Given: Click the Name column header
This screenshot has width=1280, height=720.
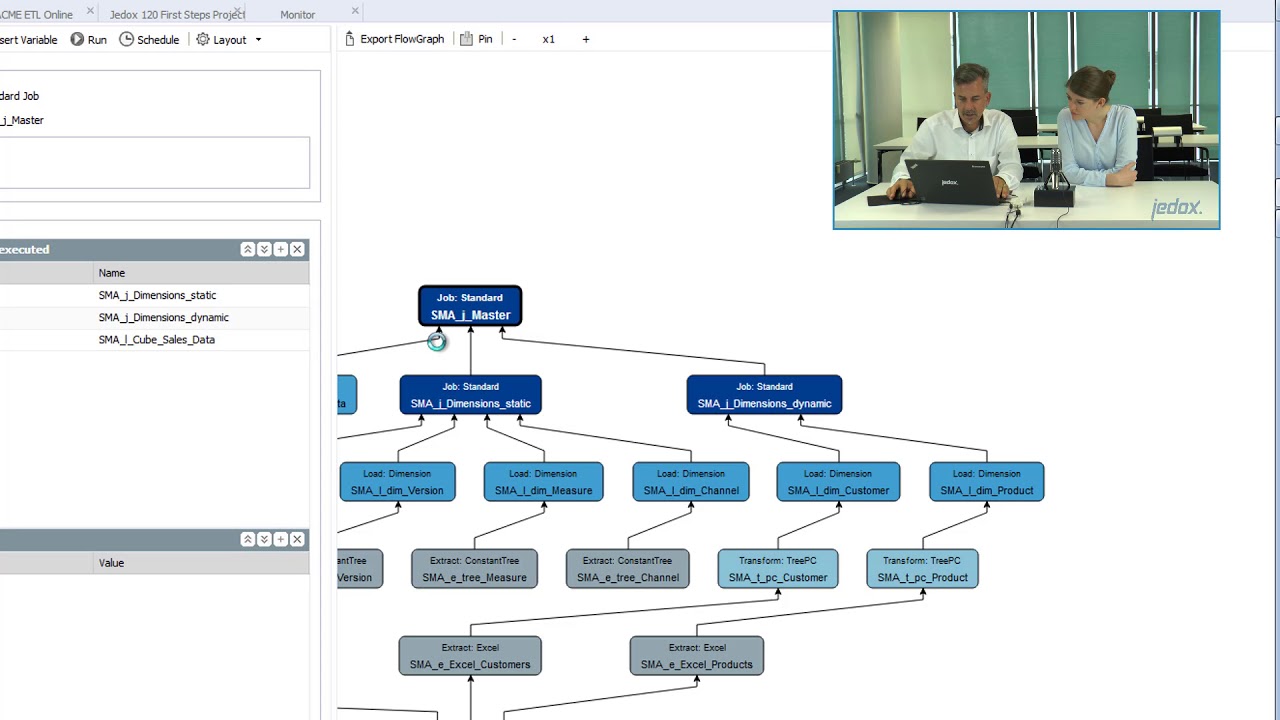Looking at the screenshot, I should click(x=201, y=273).
